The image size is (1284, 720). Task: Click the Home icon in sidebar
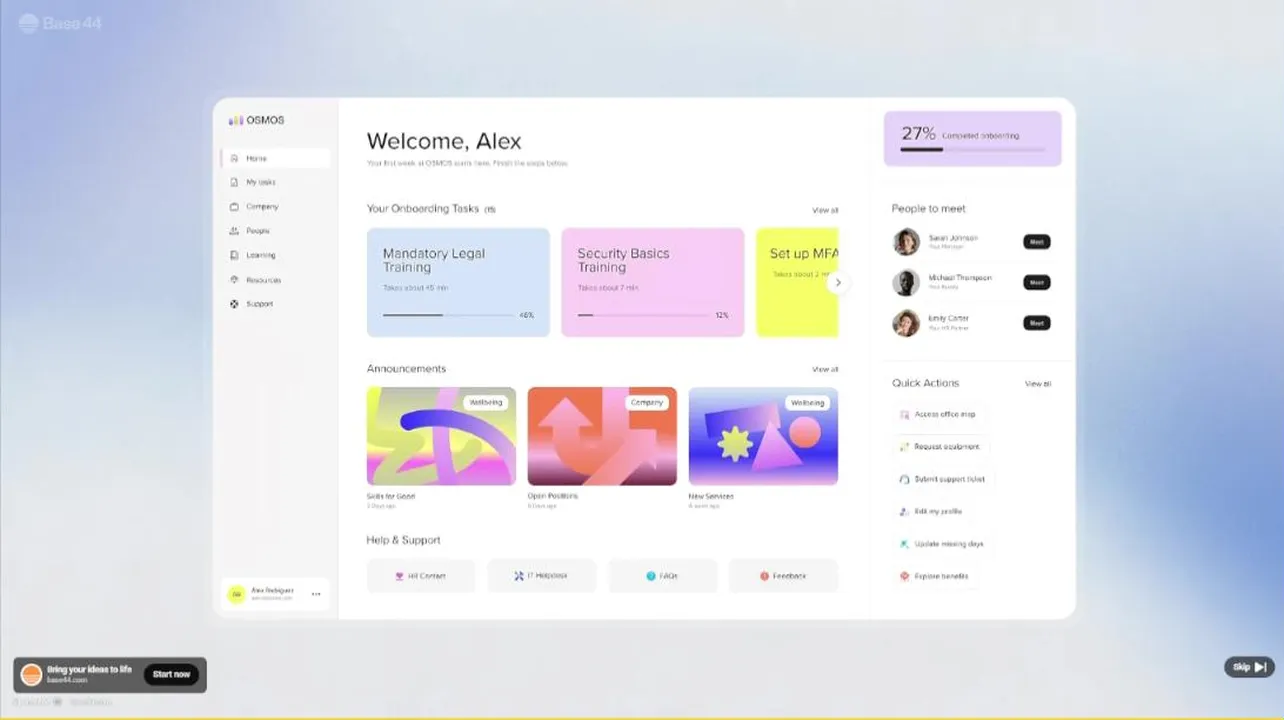coord(234,158)
